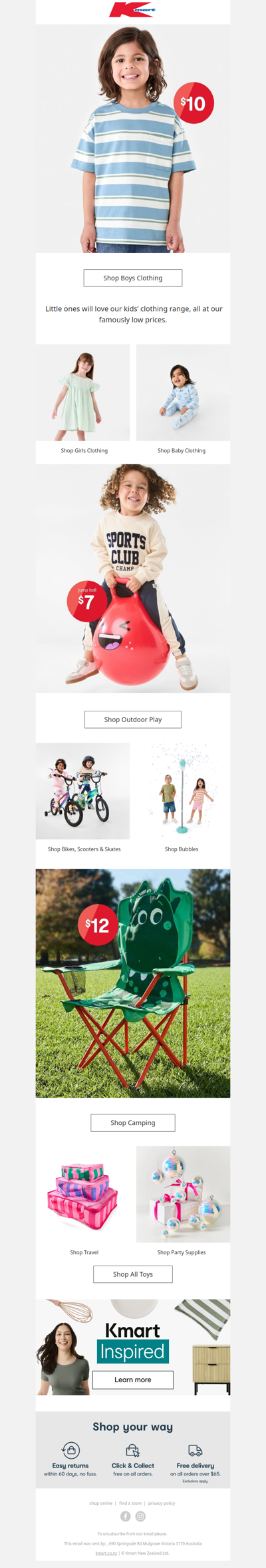
Task: Click the jump ball $7 badge
Action: click(87, 600)
